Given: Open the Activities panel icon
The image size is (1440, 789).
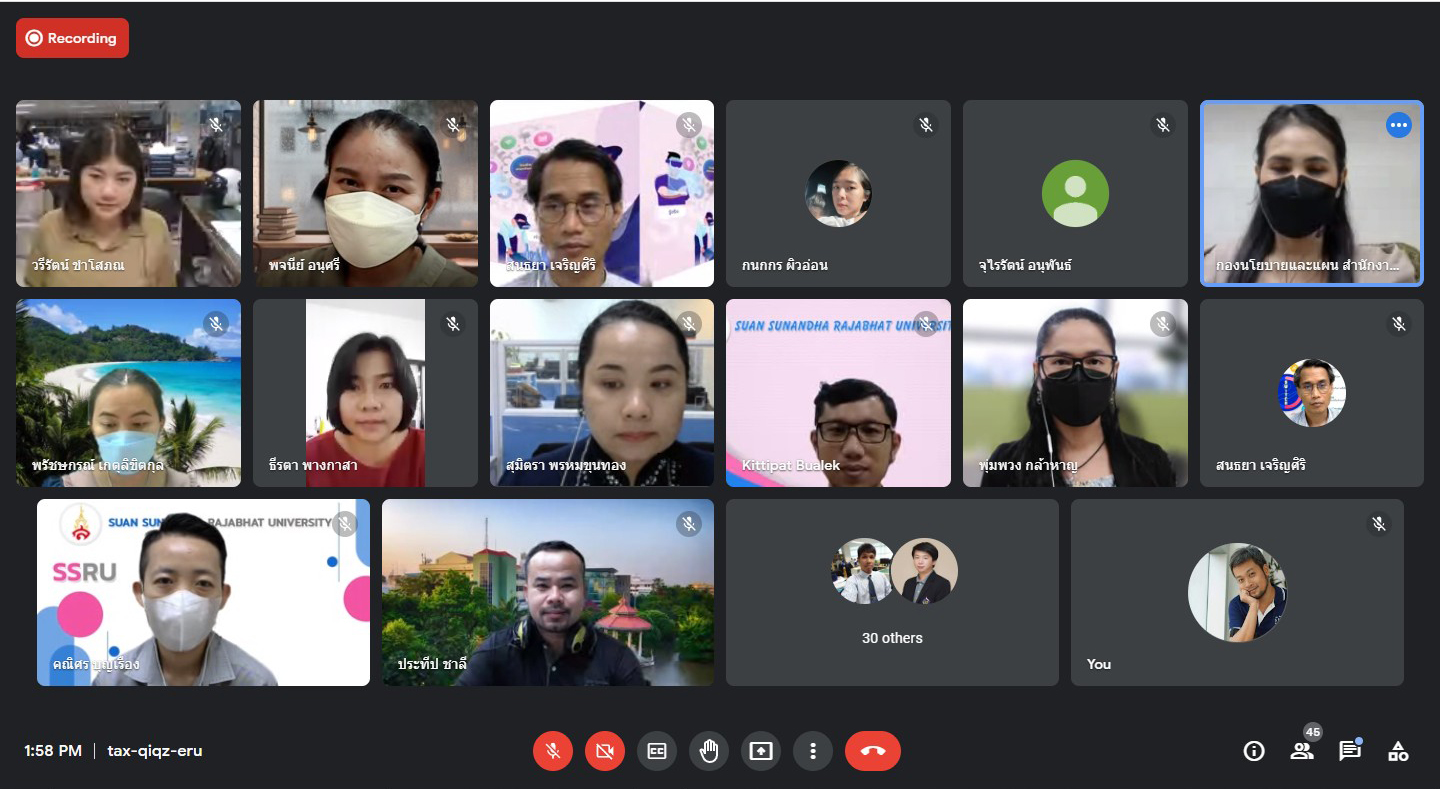Looking at the screenshot, I should tap(1398, 751).
